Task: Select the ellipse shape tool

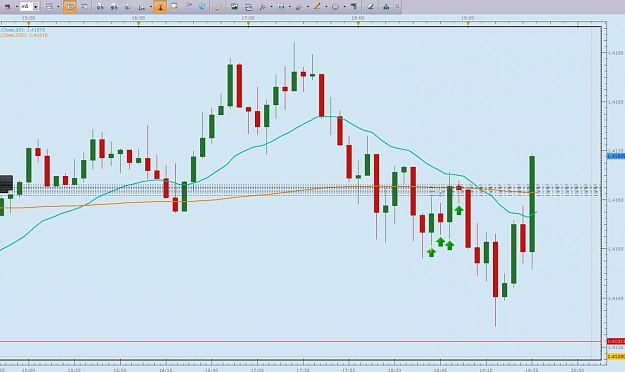Action: click(x=336, y=7)
